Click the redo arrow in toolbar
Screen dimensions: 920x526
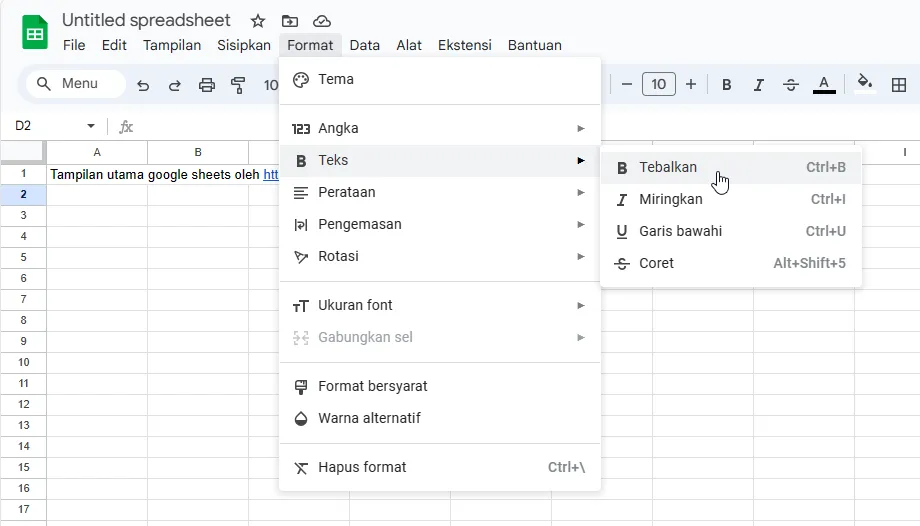[175, 85]
